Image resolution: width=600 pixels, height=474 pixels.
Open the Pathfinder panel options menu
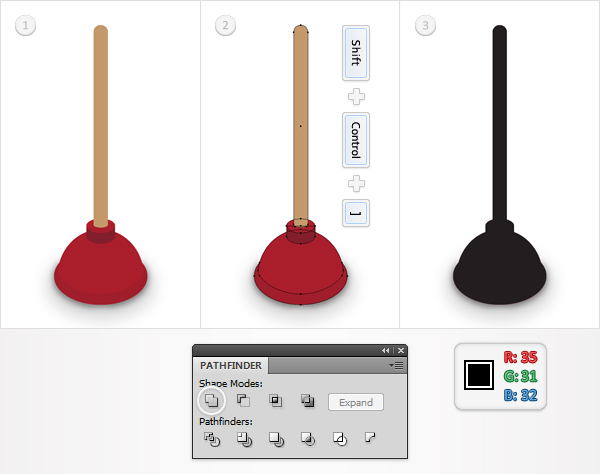[x=396, y=366]
